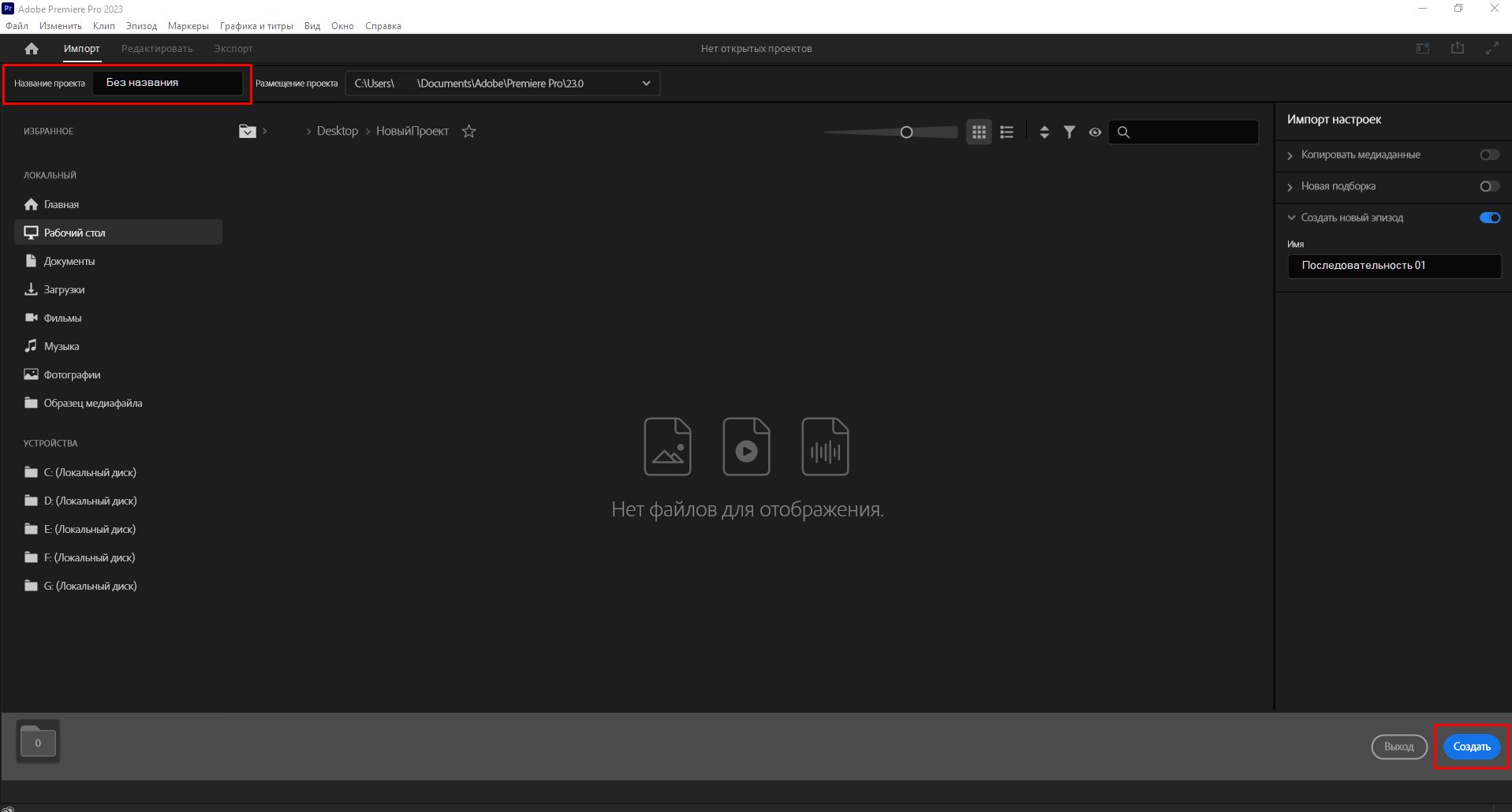This screenshot has height=812, width=1512.
Task: Open Образец медиафайла folder
Action: click(118, 403)
